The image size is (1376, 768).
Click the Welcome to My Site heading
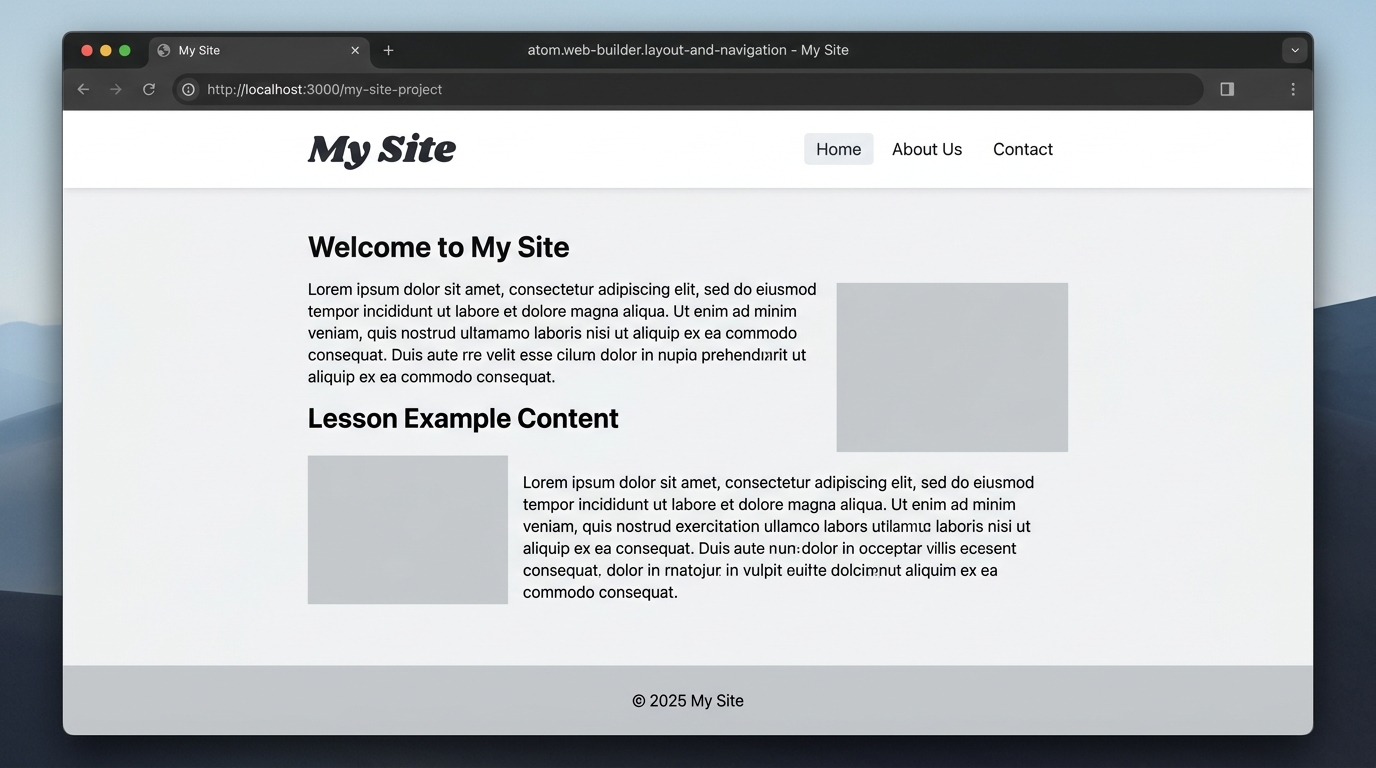coord(438,247)
